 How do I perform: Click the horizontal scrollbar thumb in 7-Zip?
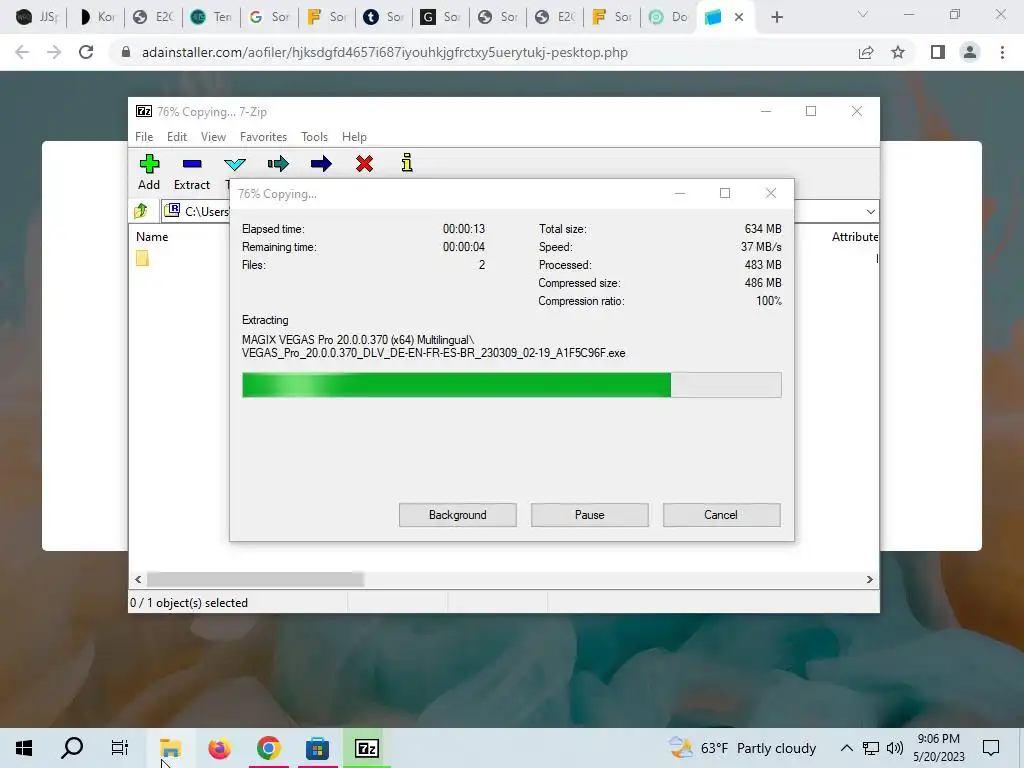(x=255, y=579)
